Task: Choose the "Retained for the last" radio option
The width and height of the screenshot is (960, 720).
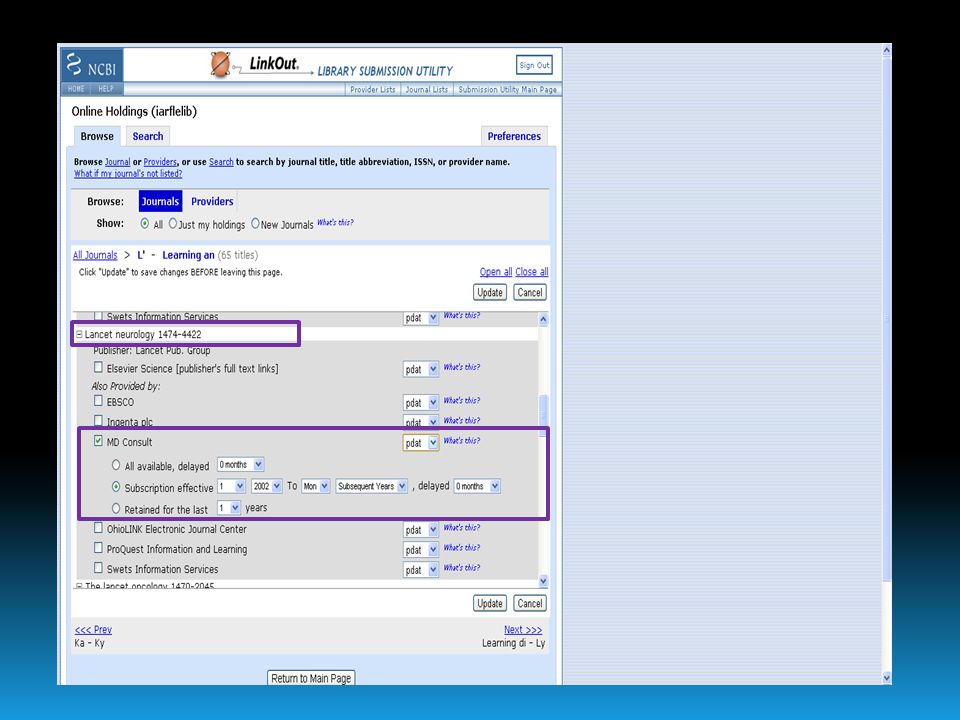Action: click(116, 508)
